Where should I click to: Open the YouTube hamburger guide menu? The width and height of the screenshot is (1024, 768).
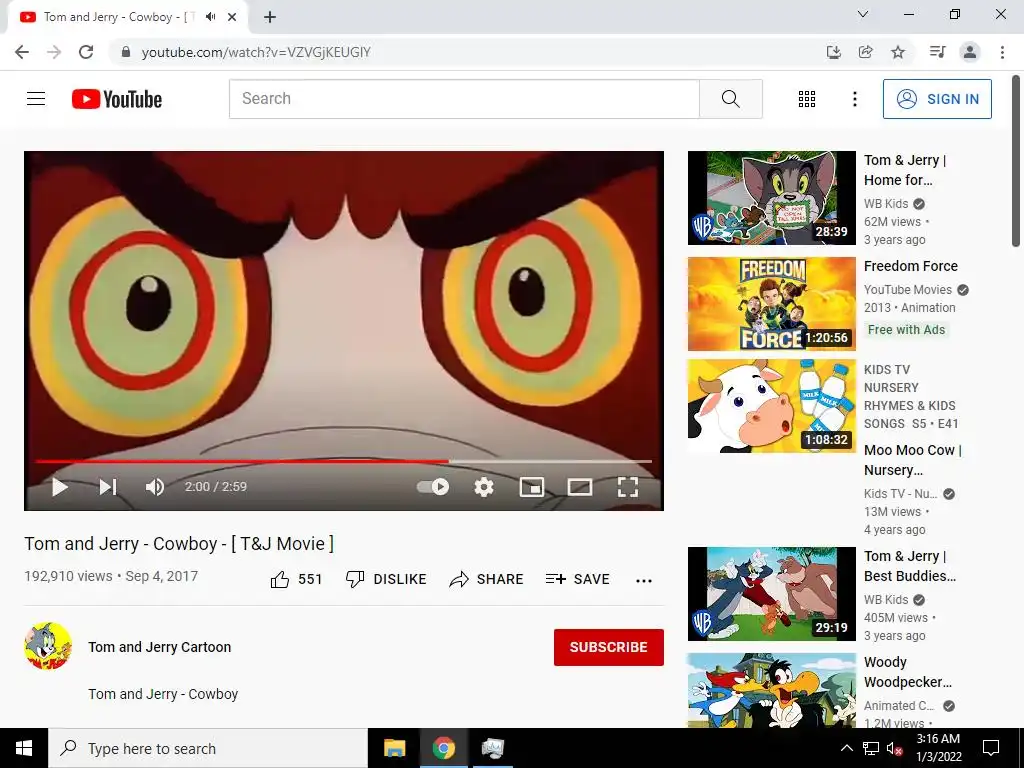coord(36,99)
